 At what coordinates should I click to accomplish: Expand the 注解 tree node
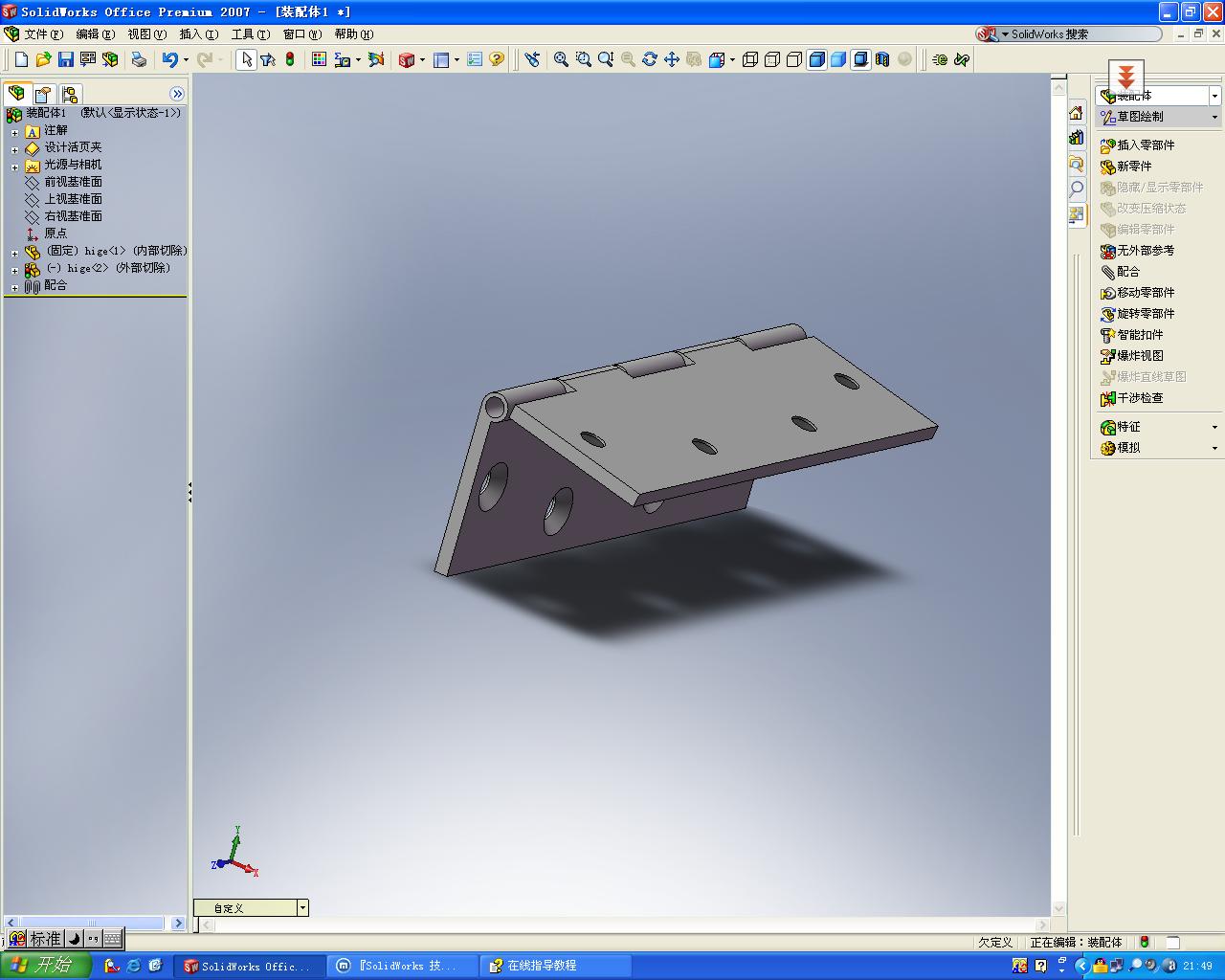tap(15, 131)
